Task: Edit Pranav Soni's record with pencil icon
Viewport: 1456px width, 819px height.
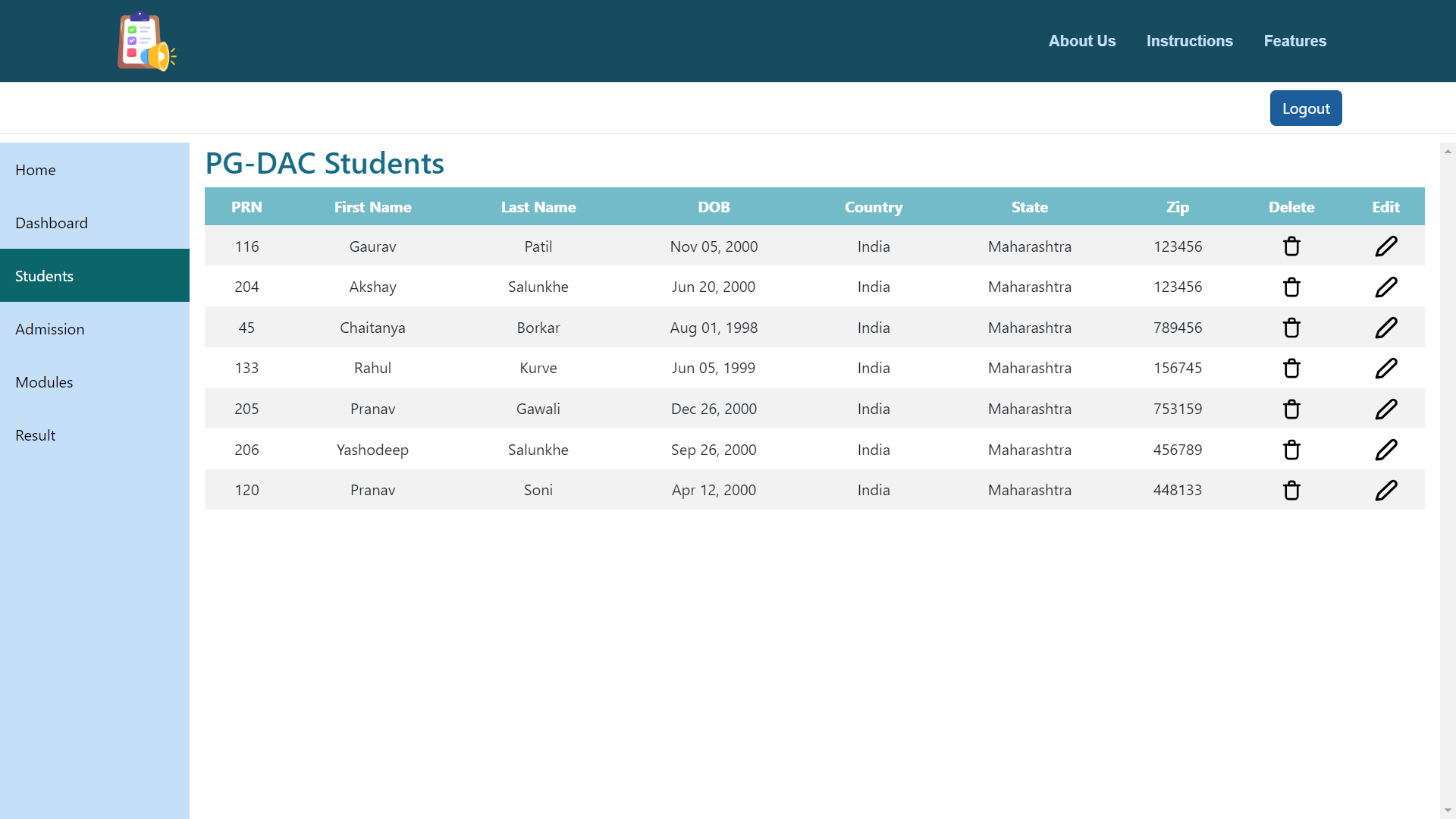Action: click(1385, 491)
